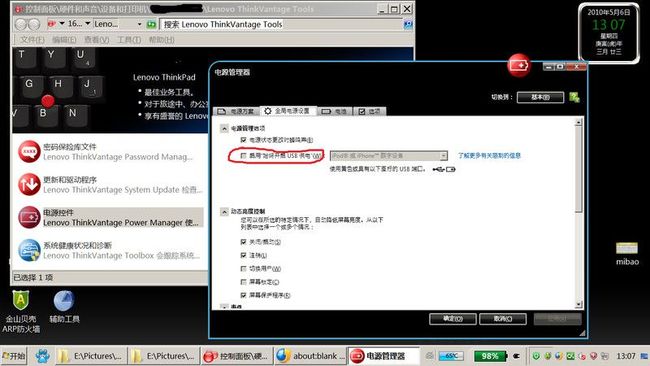
Task: Check the 屏幕锁定 checkbox
Action: click(243, 282)
